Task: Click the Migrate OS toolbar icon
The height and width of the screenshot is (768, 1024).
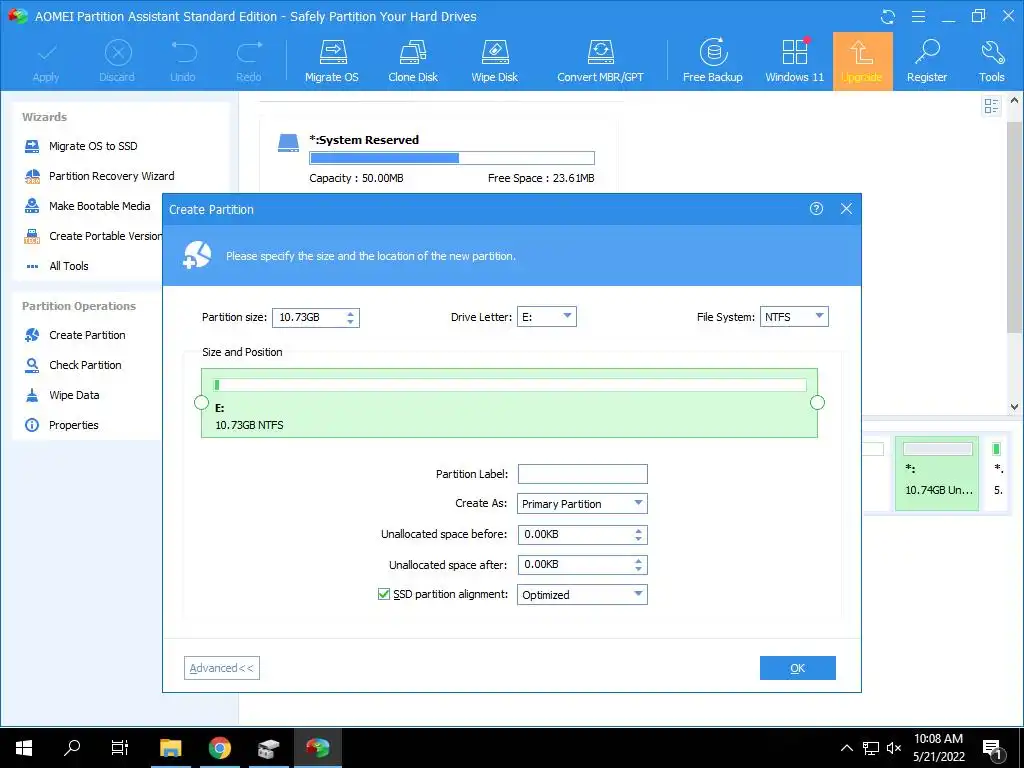Action: (x=332, y=61)
